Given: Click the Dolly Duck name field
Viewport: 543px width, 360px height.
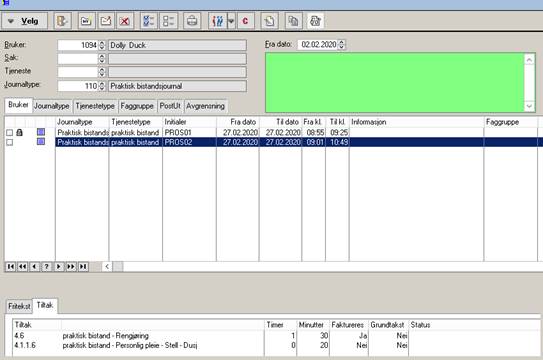Looking at the screenshot, I should click(x=177, y=45).
